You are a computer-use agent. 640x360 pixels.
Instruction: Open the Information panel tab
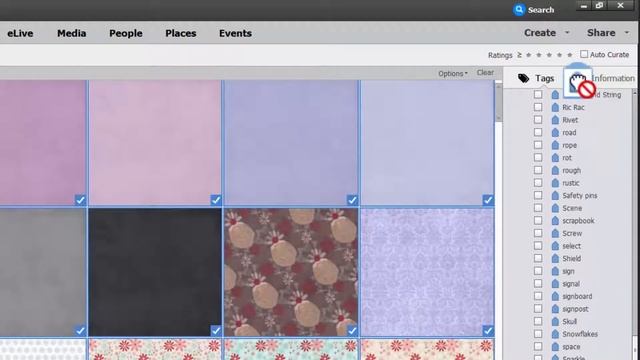click(x=613, y=78)
